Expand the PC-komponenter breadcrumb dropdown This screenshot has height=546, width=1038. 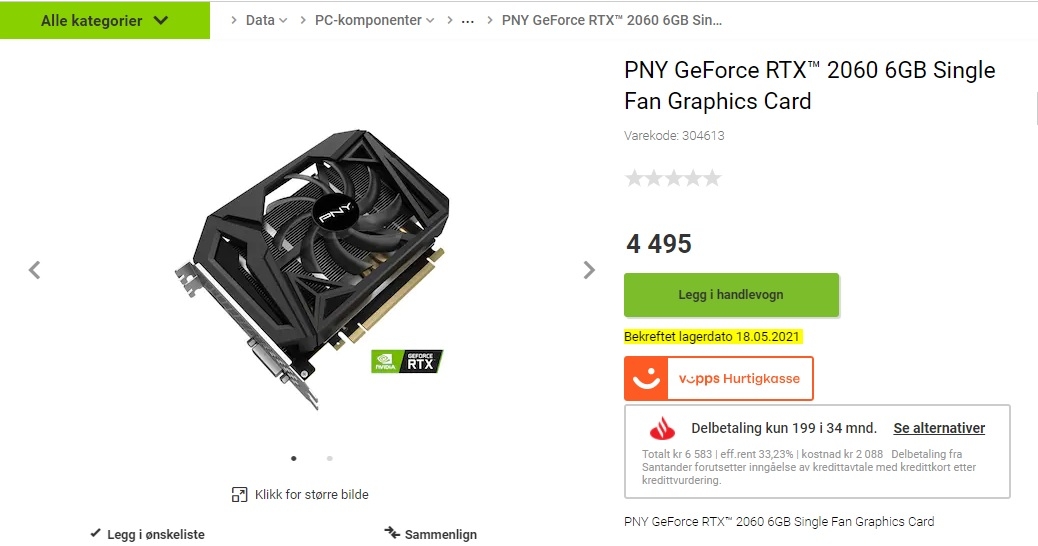[x=375, y=21]
